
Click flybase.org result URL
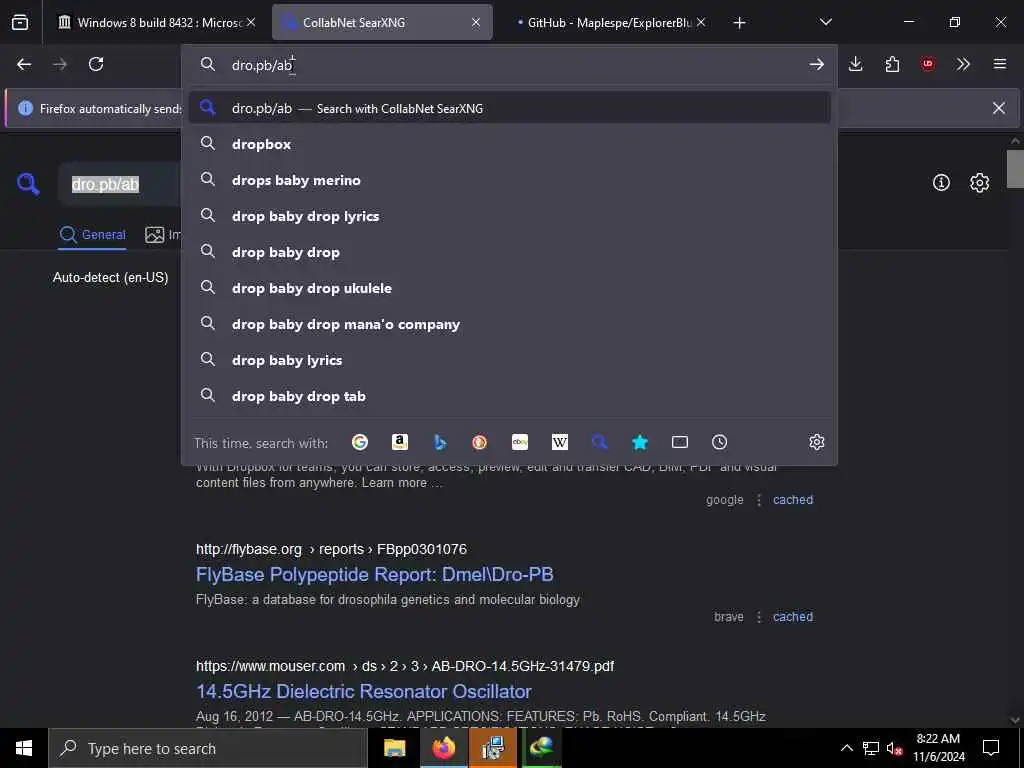331,549
